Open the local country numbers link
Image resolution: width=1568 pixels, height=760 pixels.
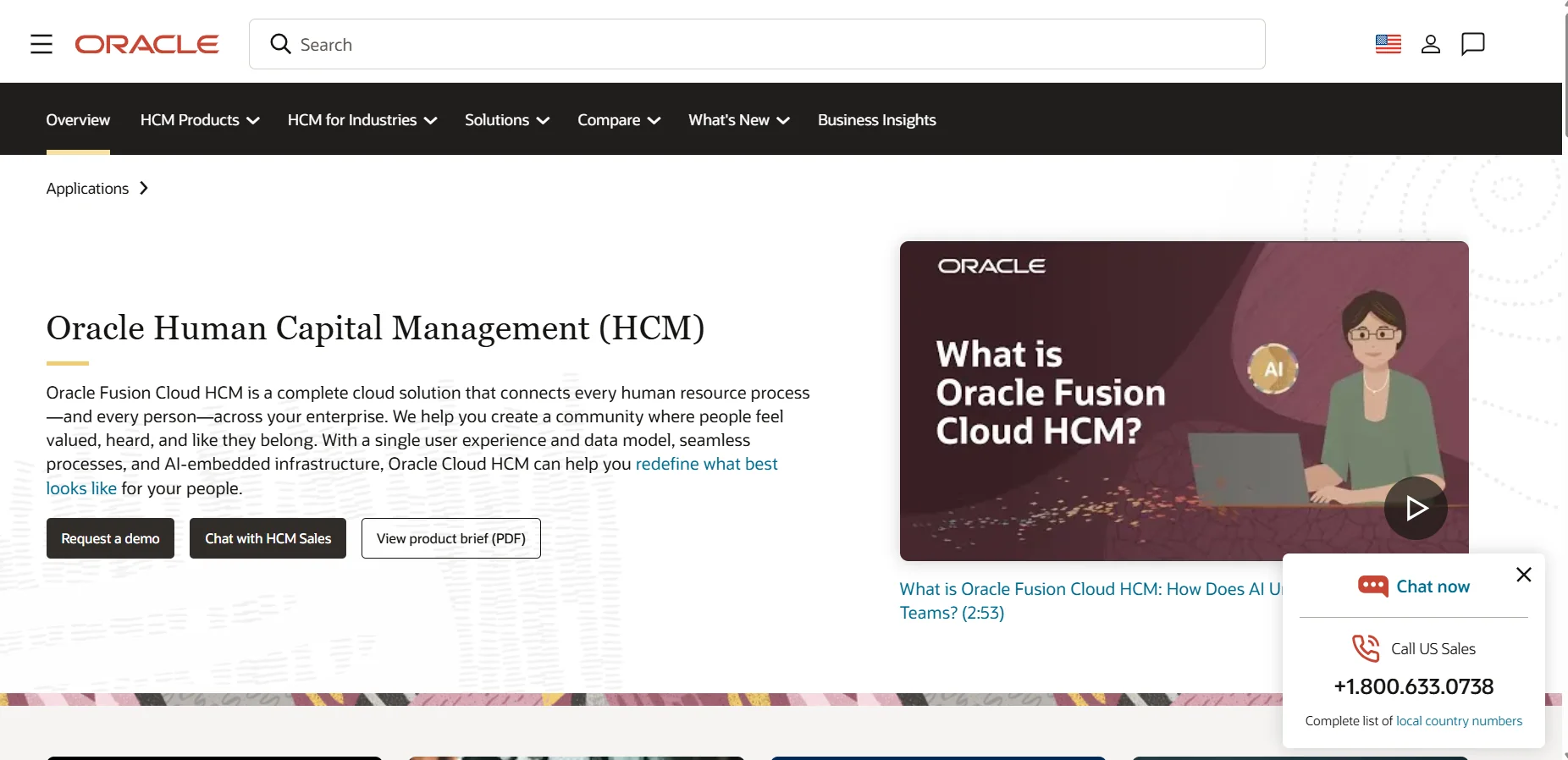coord(1459,721)
